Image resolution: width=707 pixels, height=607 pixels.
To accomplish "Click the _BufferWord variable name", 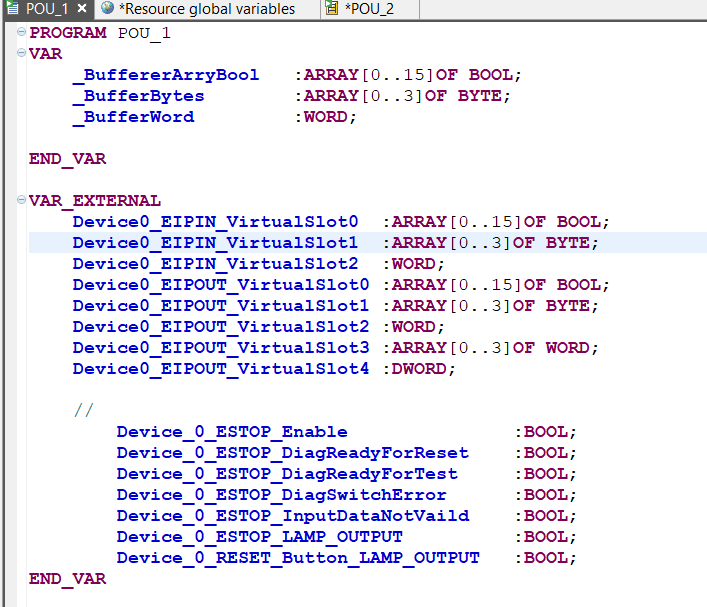I will [x=133, y=117].
